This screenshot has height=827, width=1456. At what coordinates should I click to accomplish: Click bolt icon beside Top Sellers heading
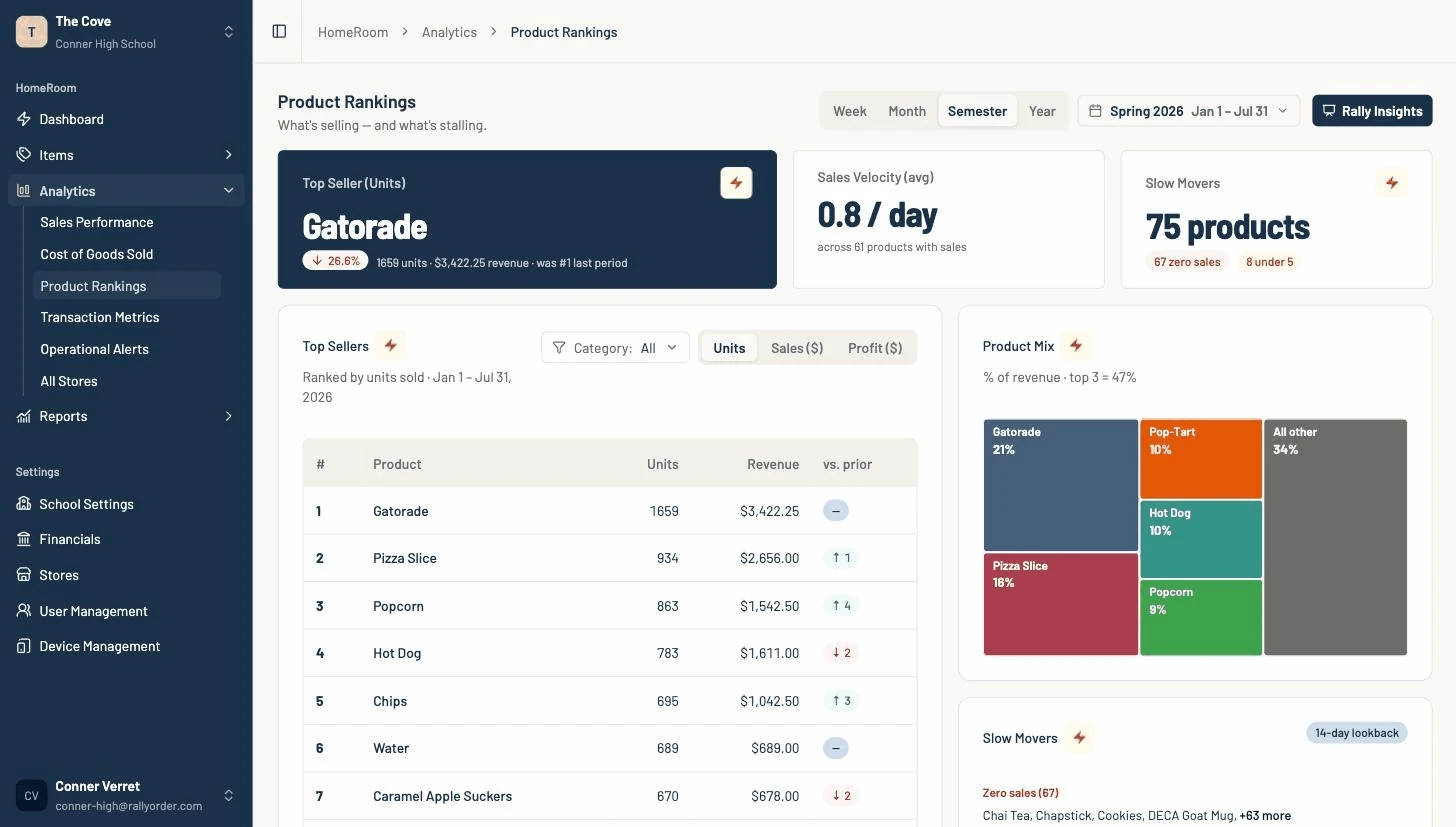click(x=391, y=346)
